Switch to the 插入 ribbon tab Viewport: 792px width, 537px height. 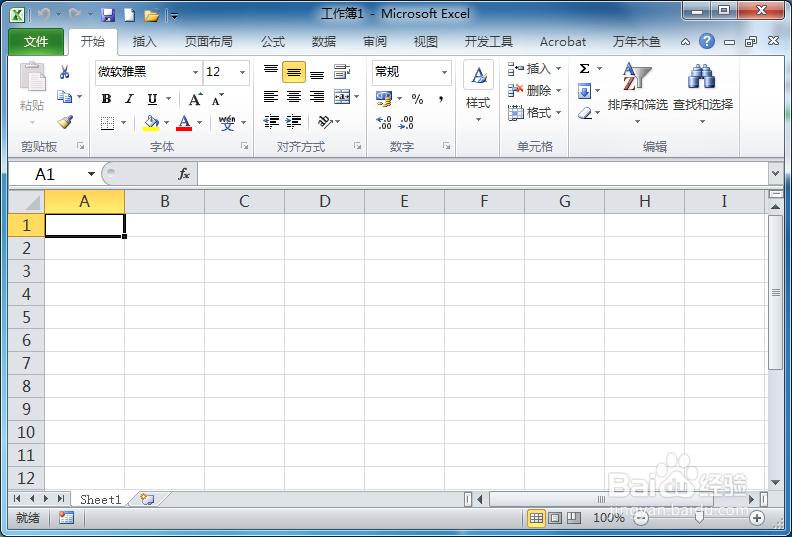[x=144, y=41]
